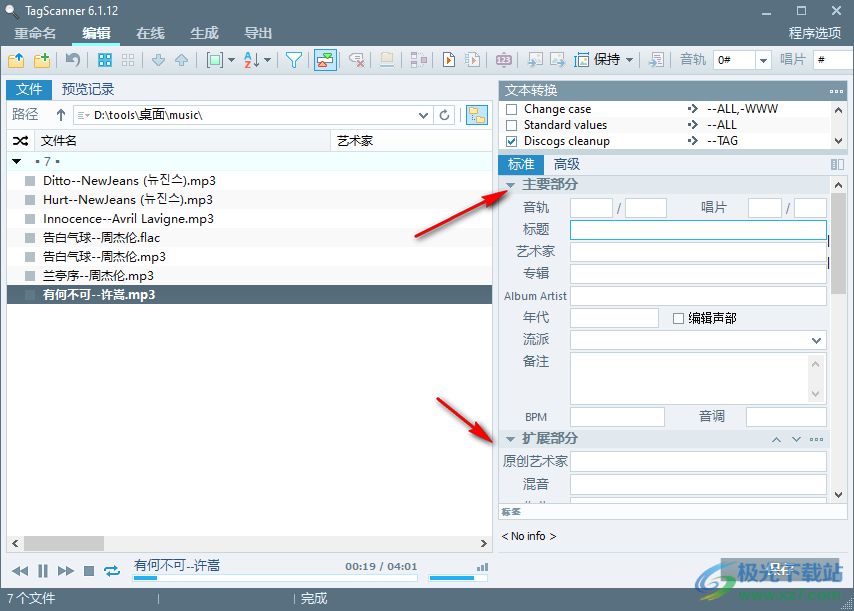Open 程序选项 settings
Viewport: 854px width, 611px height.
tap(815, 33)
